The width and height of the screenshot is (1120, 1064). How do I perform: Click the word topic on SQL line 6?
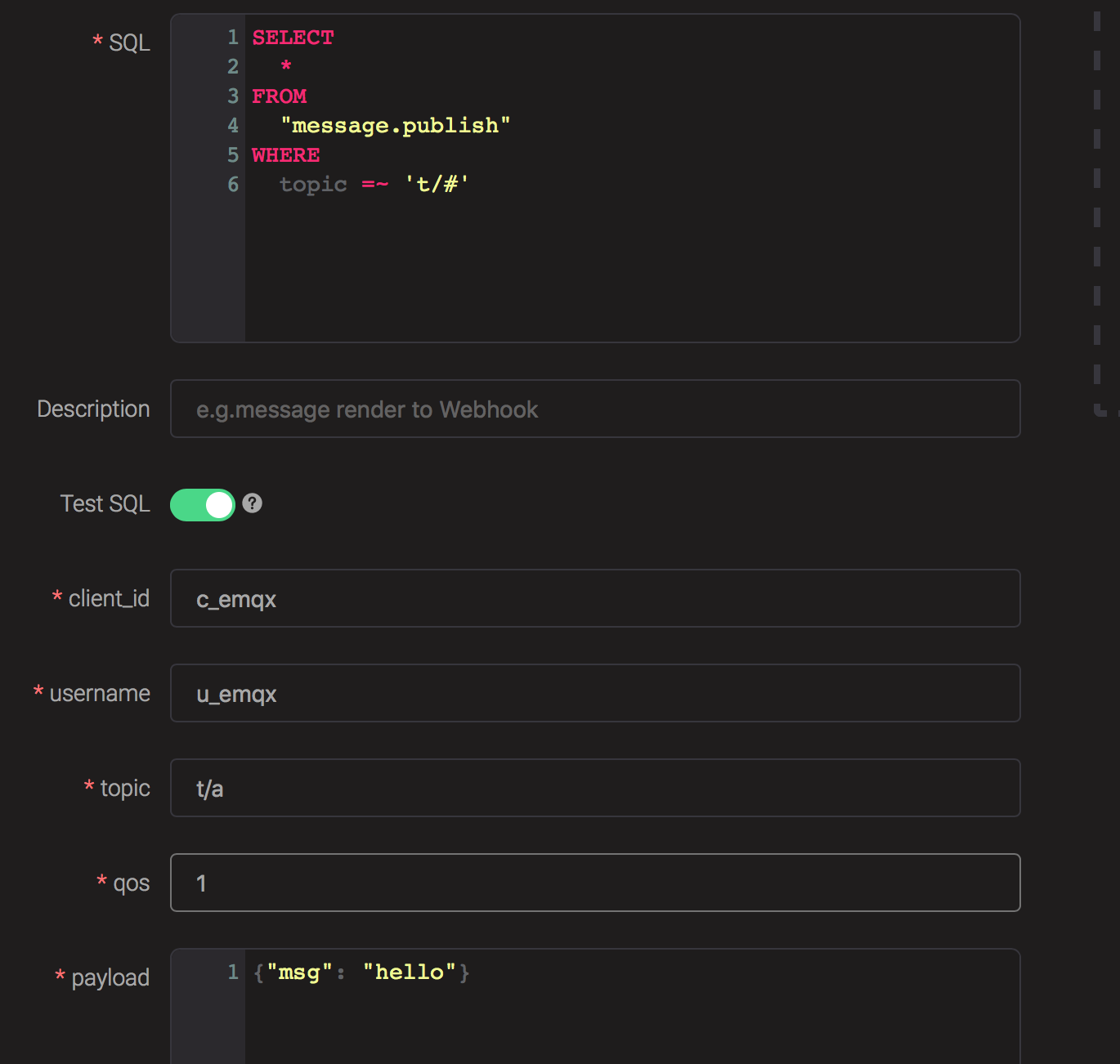click(313, 185)
